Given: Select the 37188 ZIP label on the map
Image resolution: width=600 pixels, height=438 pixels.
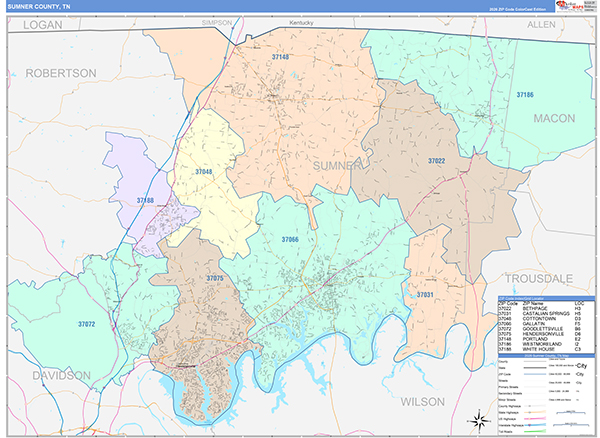Looking at the screenshot, I should click(145, 200).
